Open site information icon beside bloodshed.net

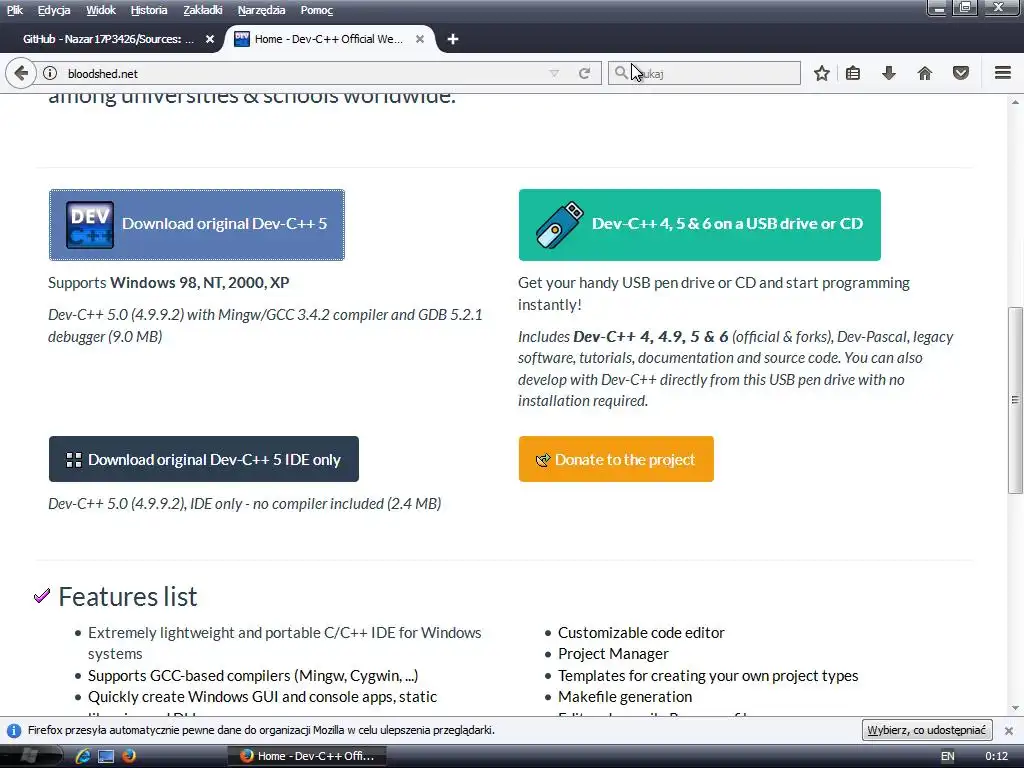[x=50, y=73]
